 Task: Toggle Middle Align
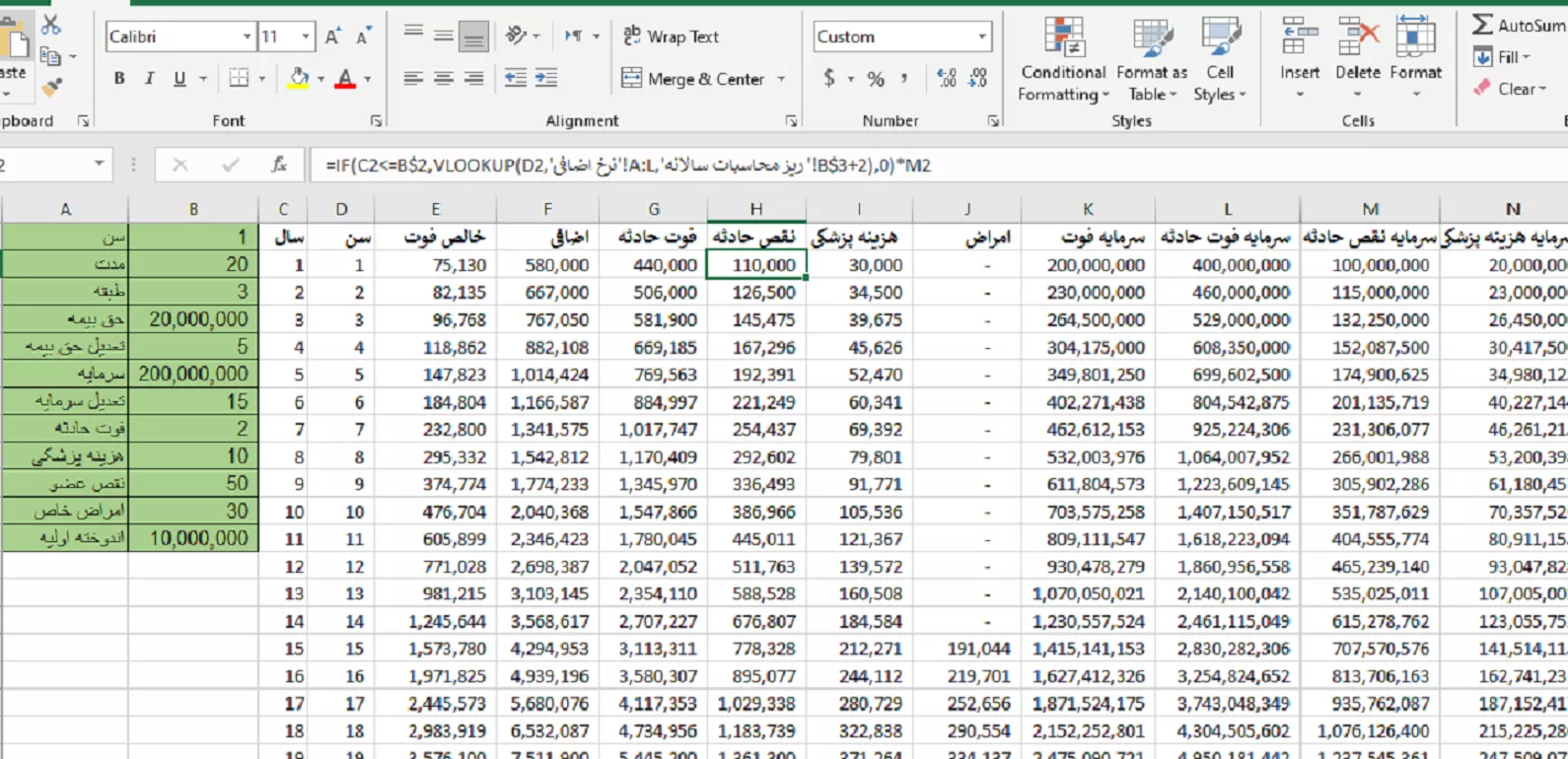(444, 35)
